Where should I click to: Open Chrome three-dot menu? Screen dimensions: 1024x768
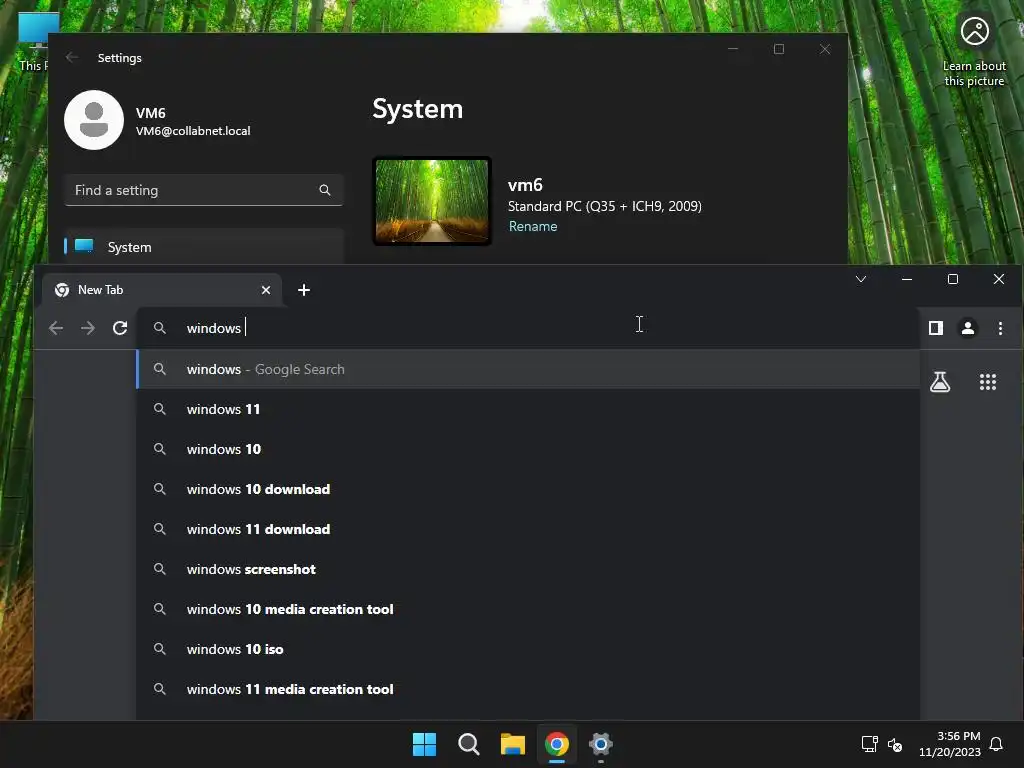1000,328
